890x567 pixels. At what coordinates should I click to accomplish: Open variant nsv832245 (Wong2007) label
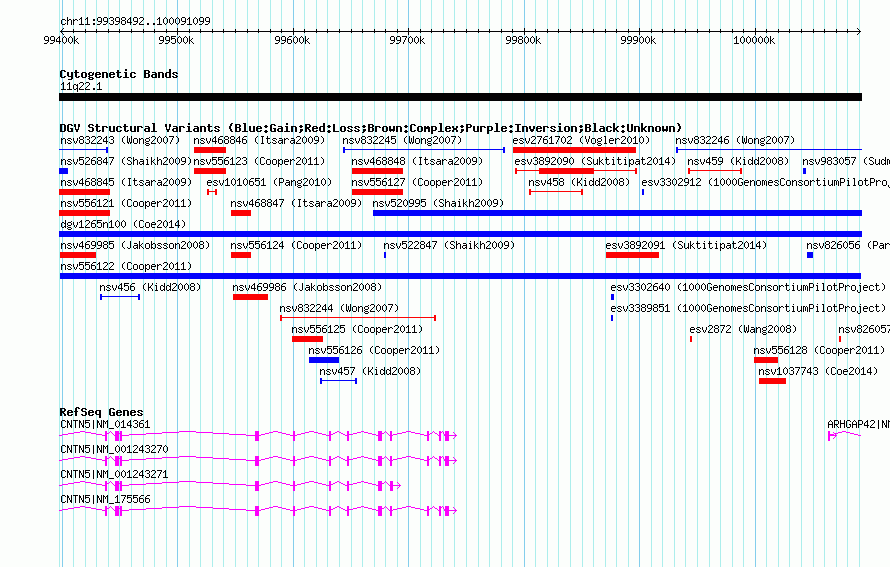click(x=402, y=140)
